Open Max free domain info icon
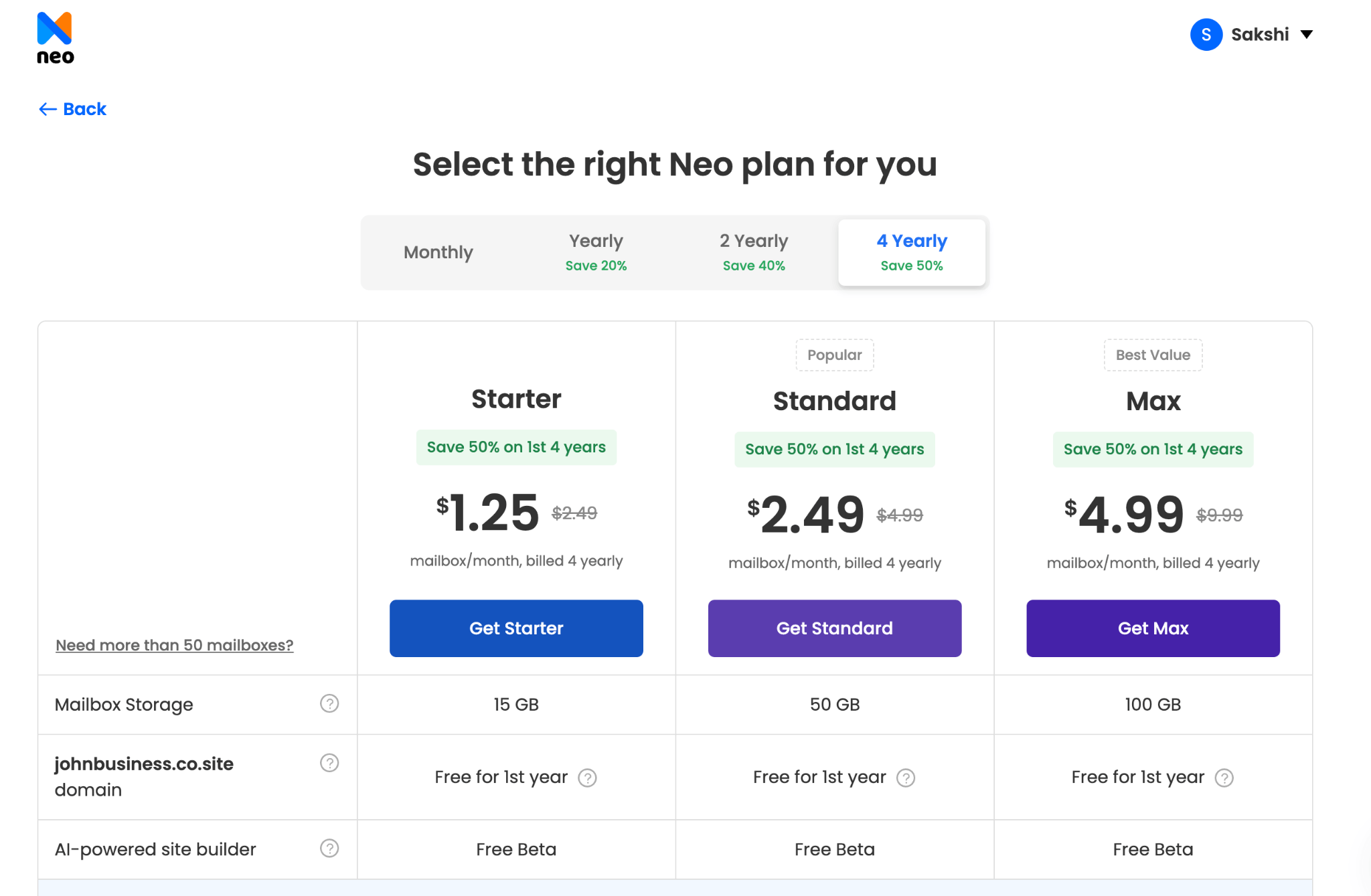Viewport: 1371px width, 896px height. pos(1224,778)
